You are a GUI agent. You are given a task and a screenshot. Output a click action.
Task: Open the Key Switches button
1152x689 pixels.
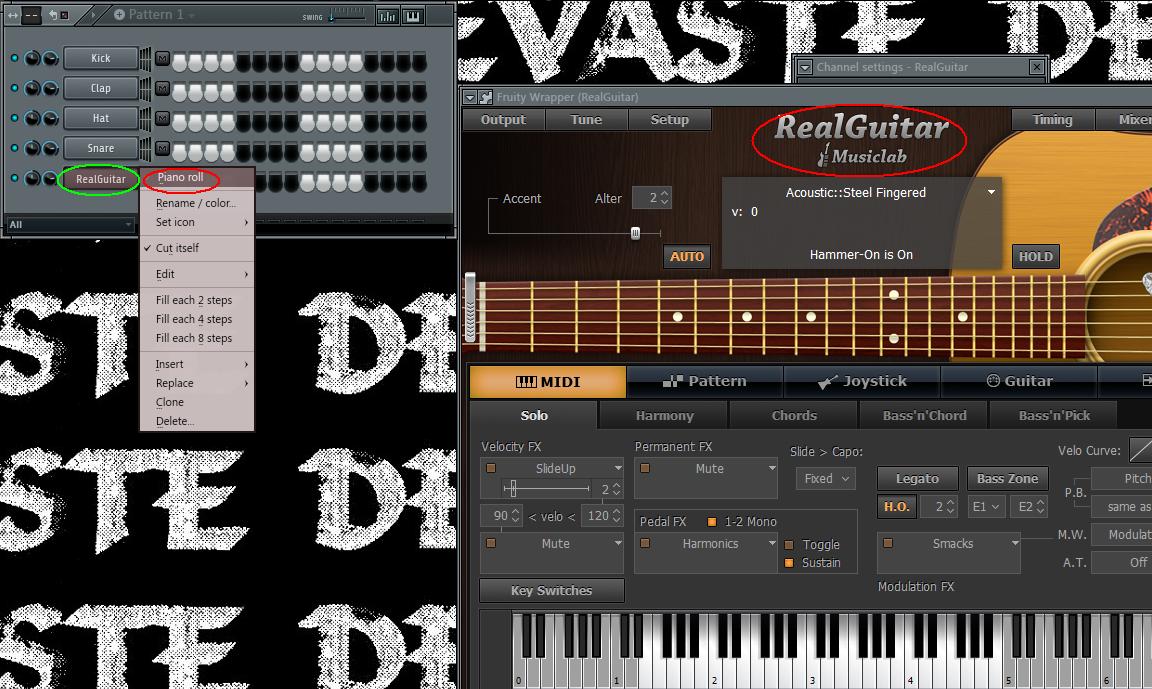click(552, 591)
